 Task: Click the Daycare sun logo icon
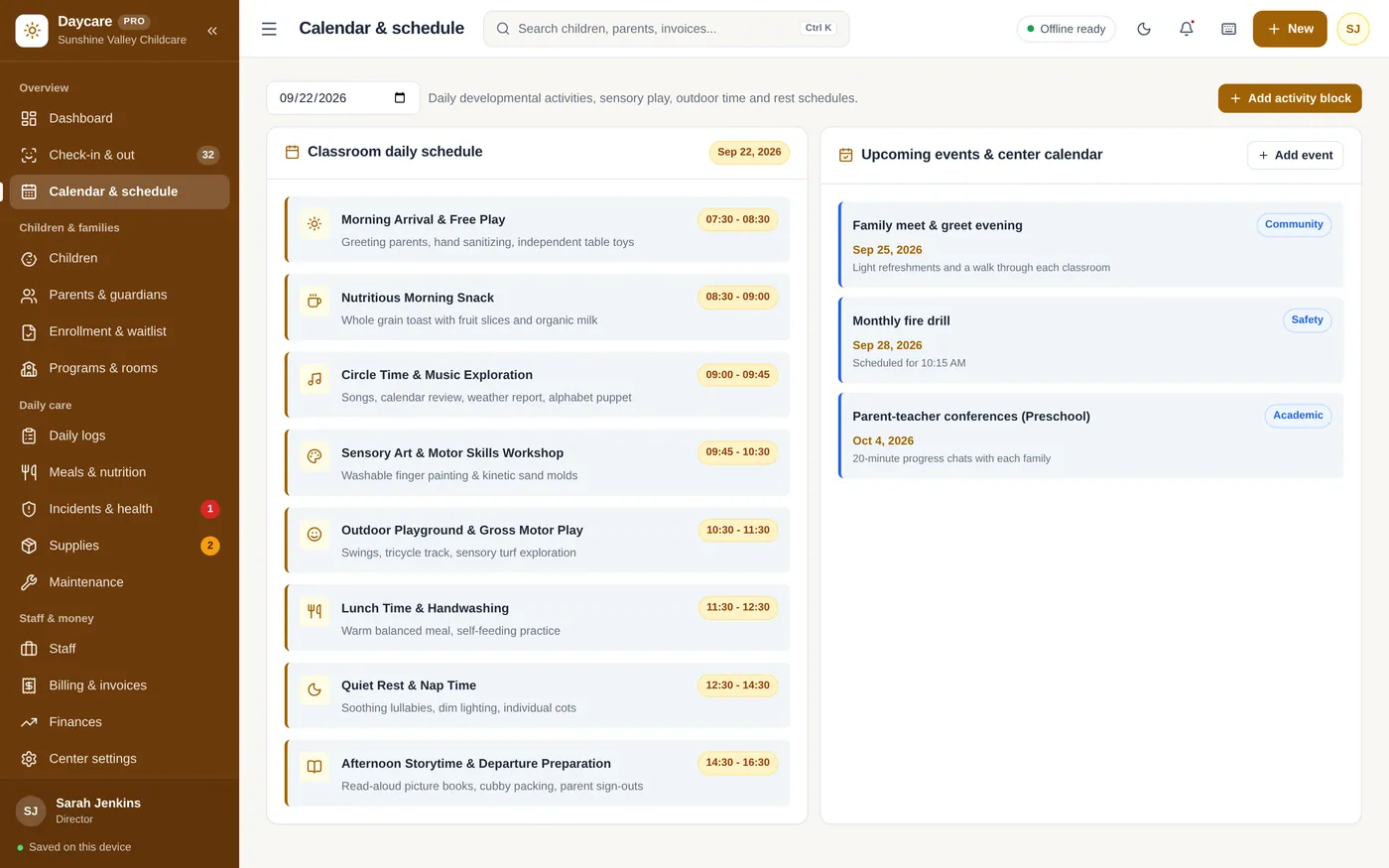pos(32,31)
